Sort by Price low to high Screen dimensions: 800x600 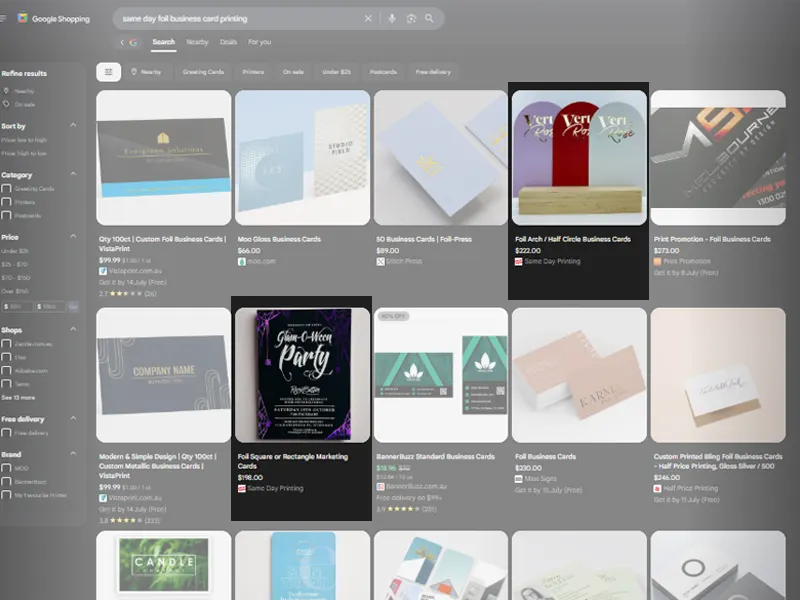pyautogui.click(x=24, y=140)
